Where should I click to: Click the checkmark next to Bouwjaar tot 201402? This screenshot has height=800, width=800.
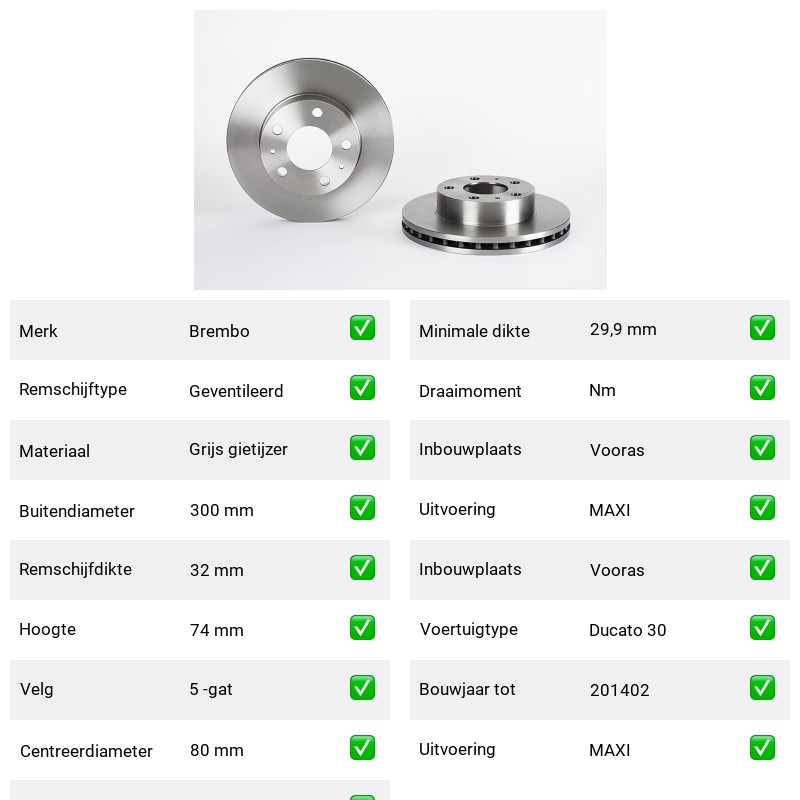pos(762,688)
